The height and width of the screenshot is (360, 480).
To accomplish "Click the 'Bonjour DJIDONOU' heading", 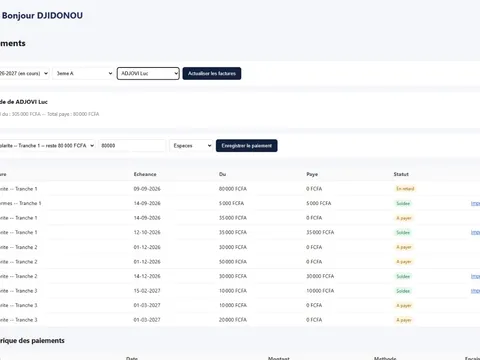I will click(x=42, y=16).
